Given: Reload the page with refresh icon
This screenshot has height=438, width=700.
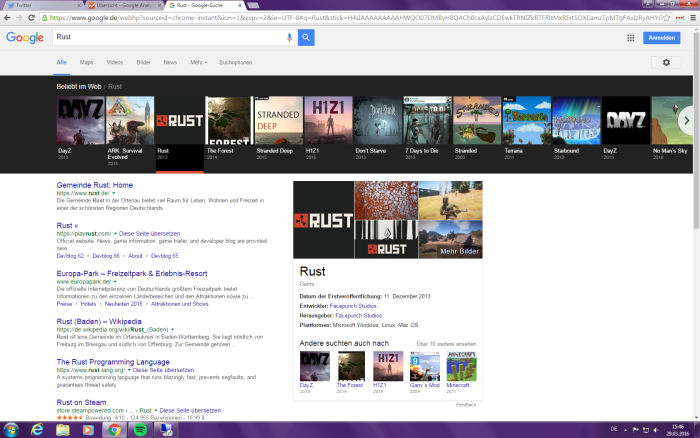Looking at the screenshot, I should pyautogui.click(x=31, y=18).
